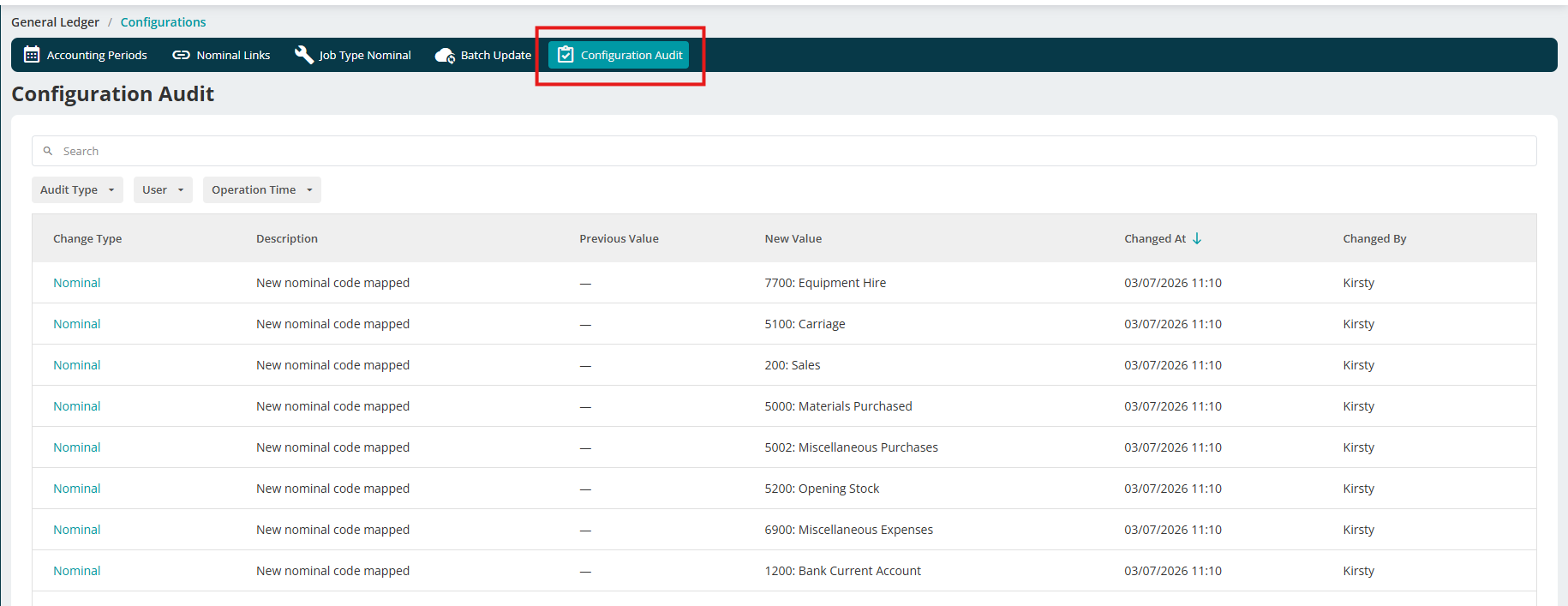Click the search magnifier icon
This screenshot has width=1568, height=606.
click(48, 151)
